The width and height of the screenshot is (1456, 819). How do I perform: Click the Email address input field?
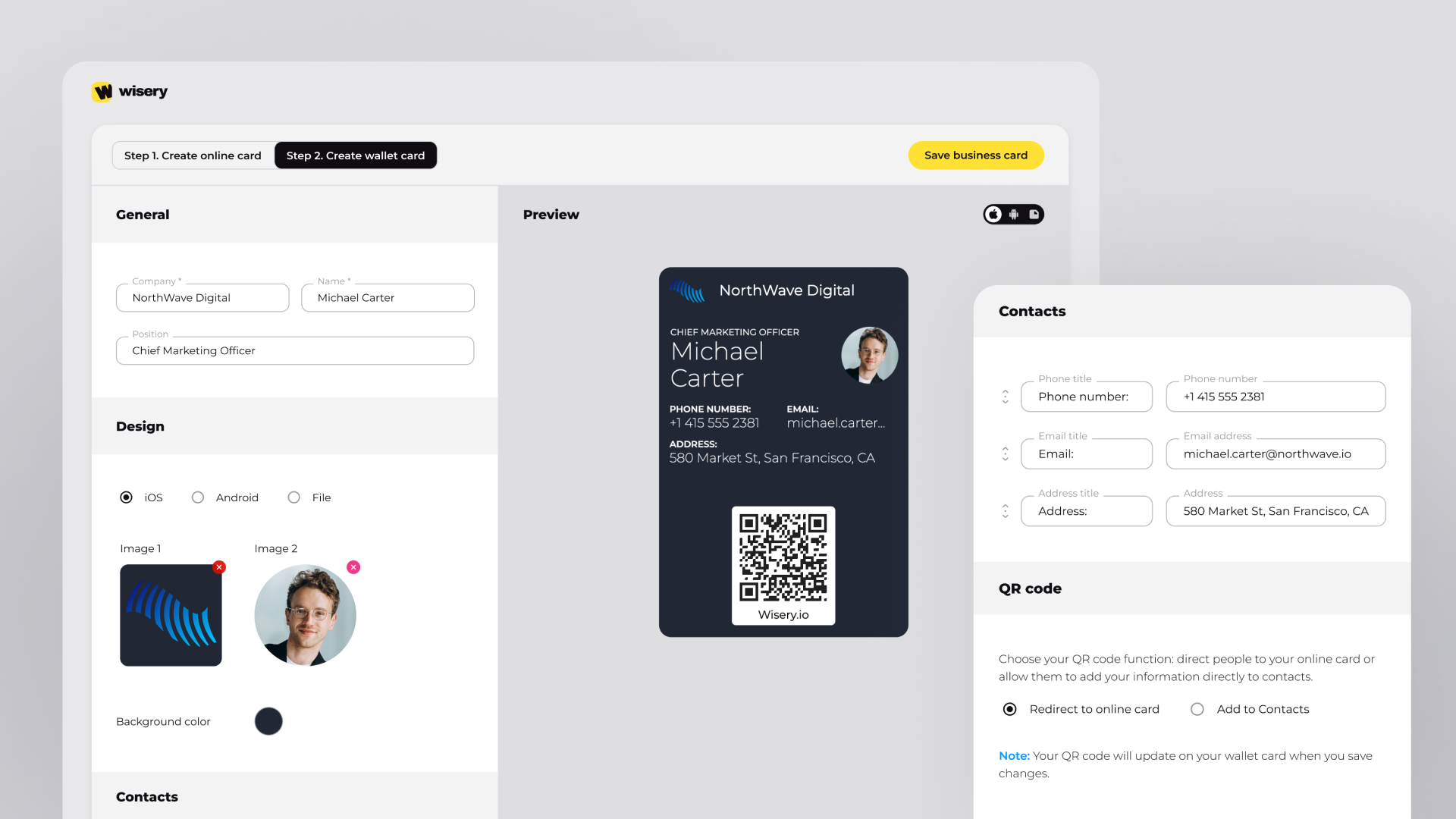1275,453
